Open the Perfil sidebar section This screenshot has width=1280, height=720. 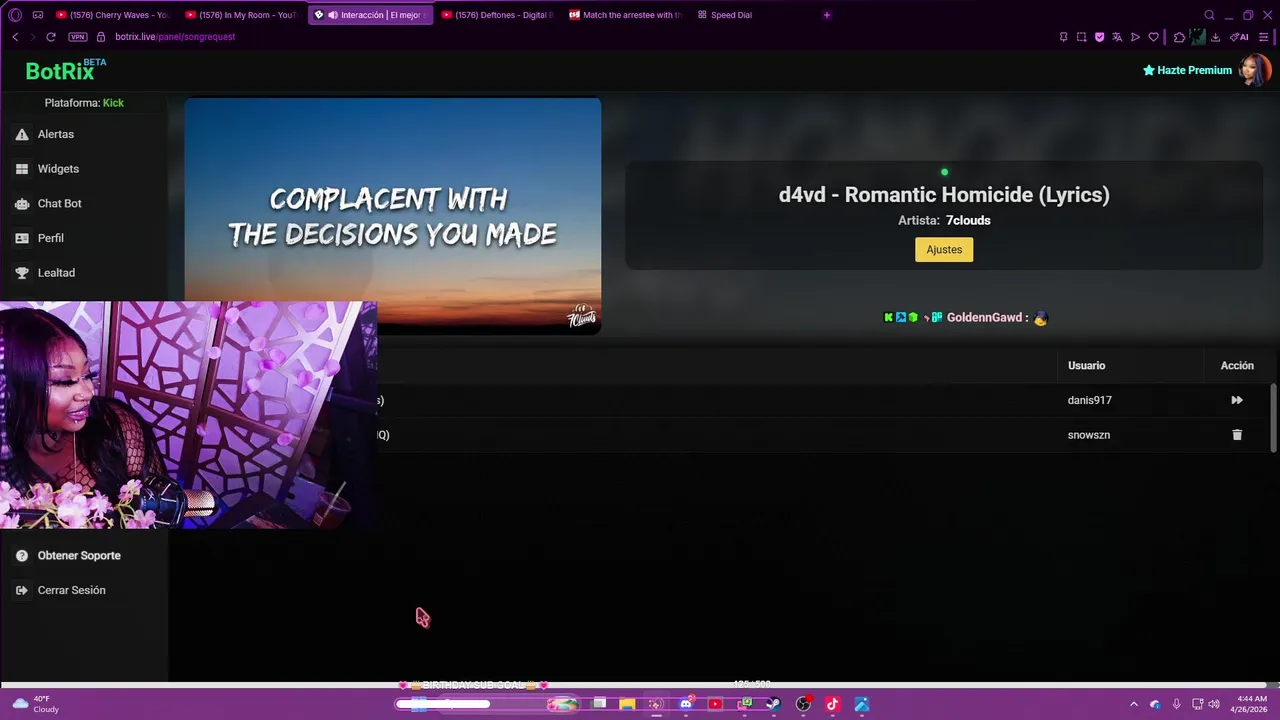click(x=51, y=238)
